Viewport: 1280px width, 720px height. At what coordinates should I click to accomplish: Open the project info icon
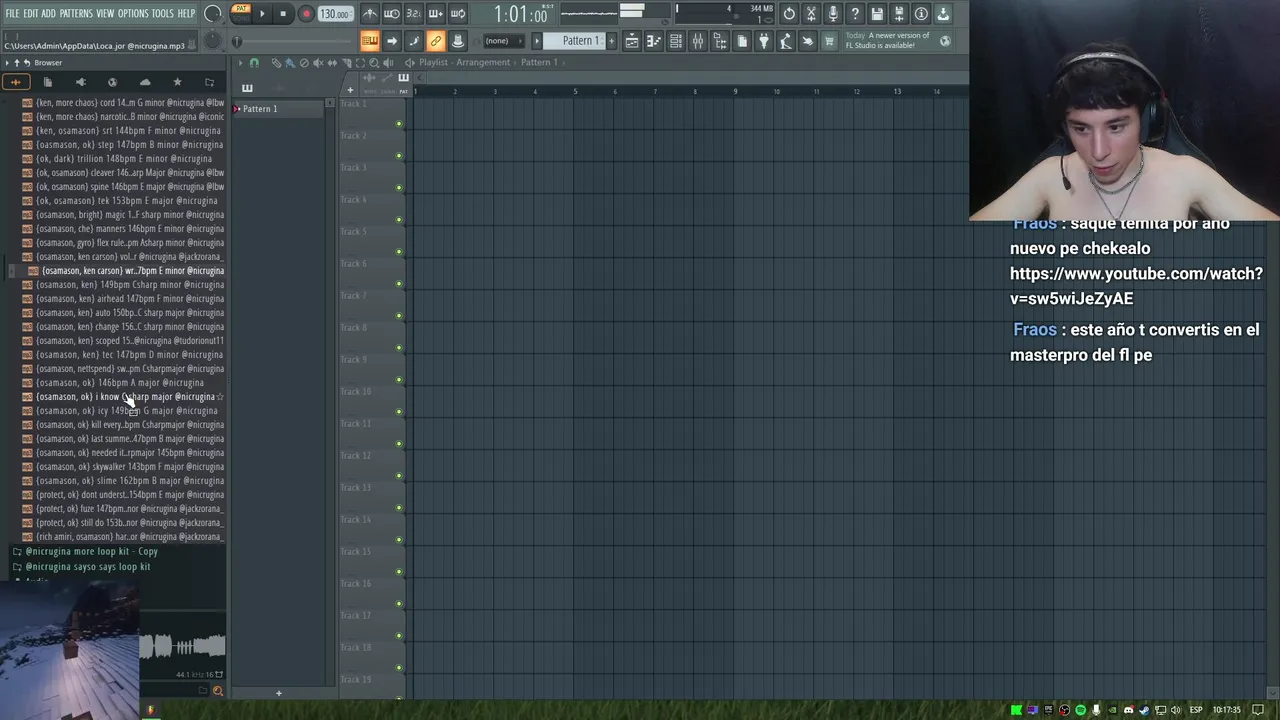pyautogui.click(x=921, y=14)
